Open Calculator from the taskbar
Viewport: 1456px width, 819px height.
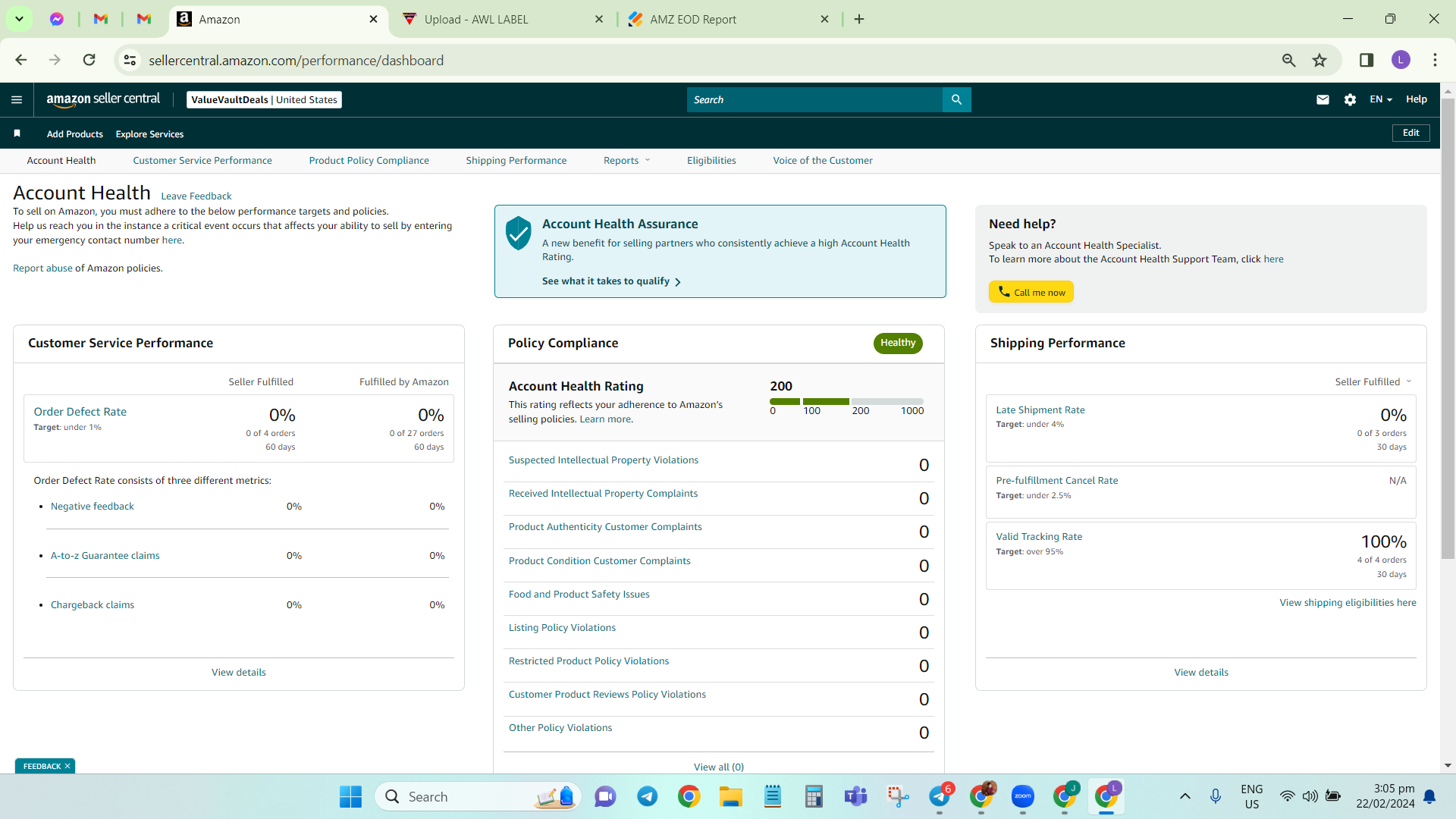pyautogui.click(x=814, y=796)
